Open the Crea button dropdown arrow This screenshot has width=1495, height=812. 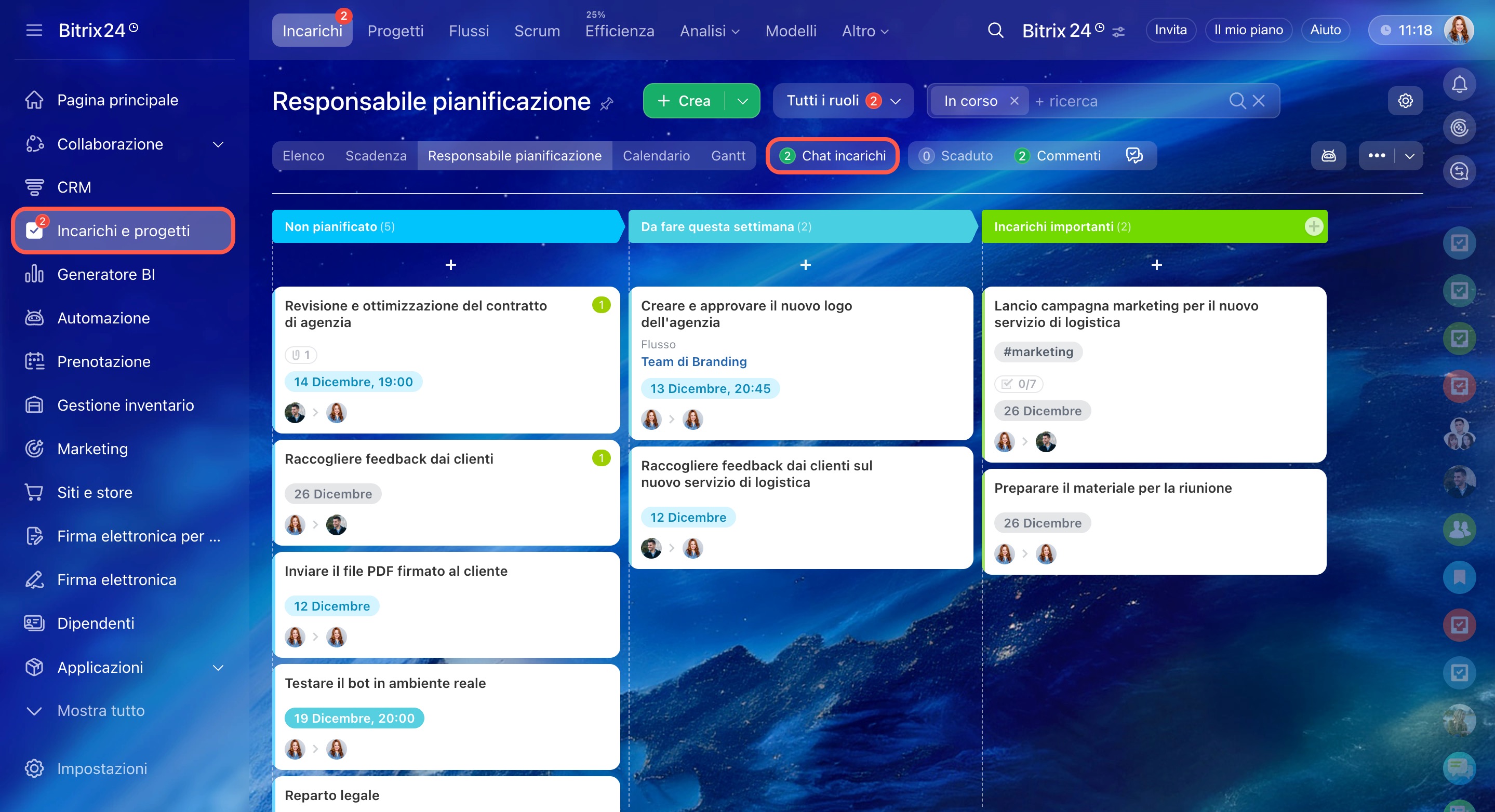point(742,101)
